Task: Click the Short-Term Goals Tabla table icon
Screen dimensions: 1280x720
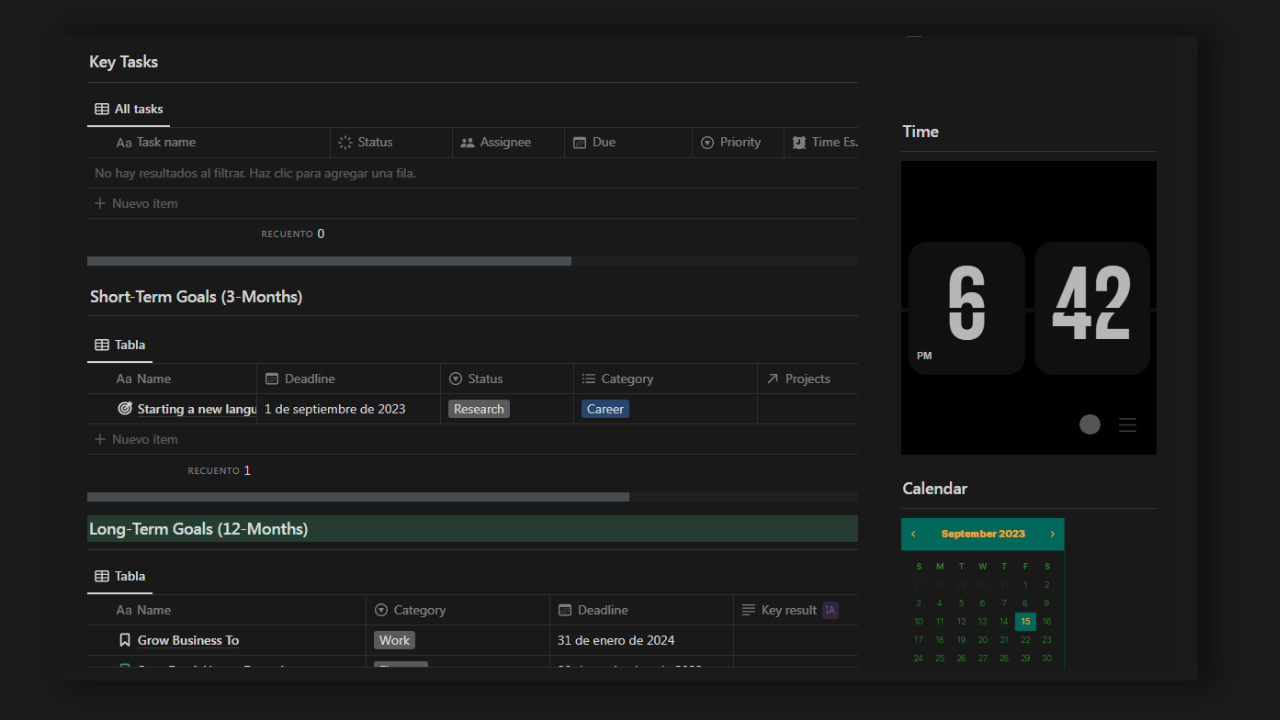Action: (102, 345)
